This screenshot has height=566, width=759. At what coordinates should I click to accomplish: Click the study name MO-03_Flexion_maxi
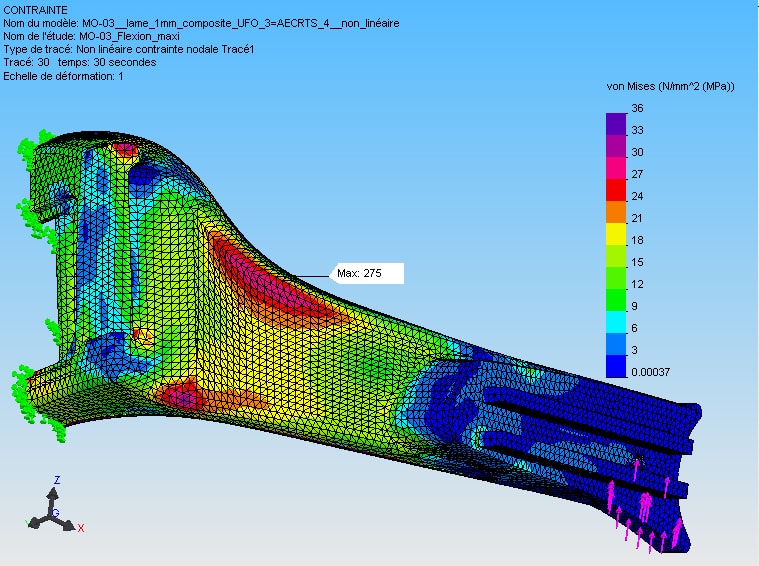point(91,36)
